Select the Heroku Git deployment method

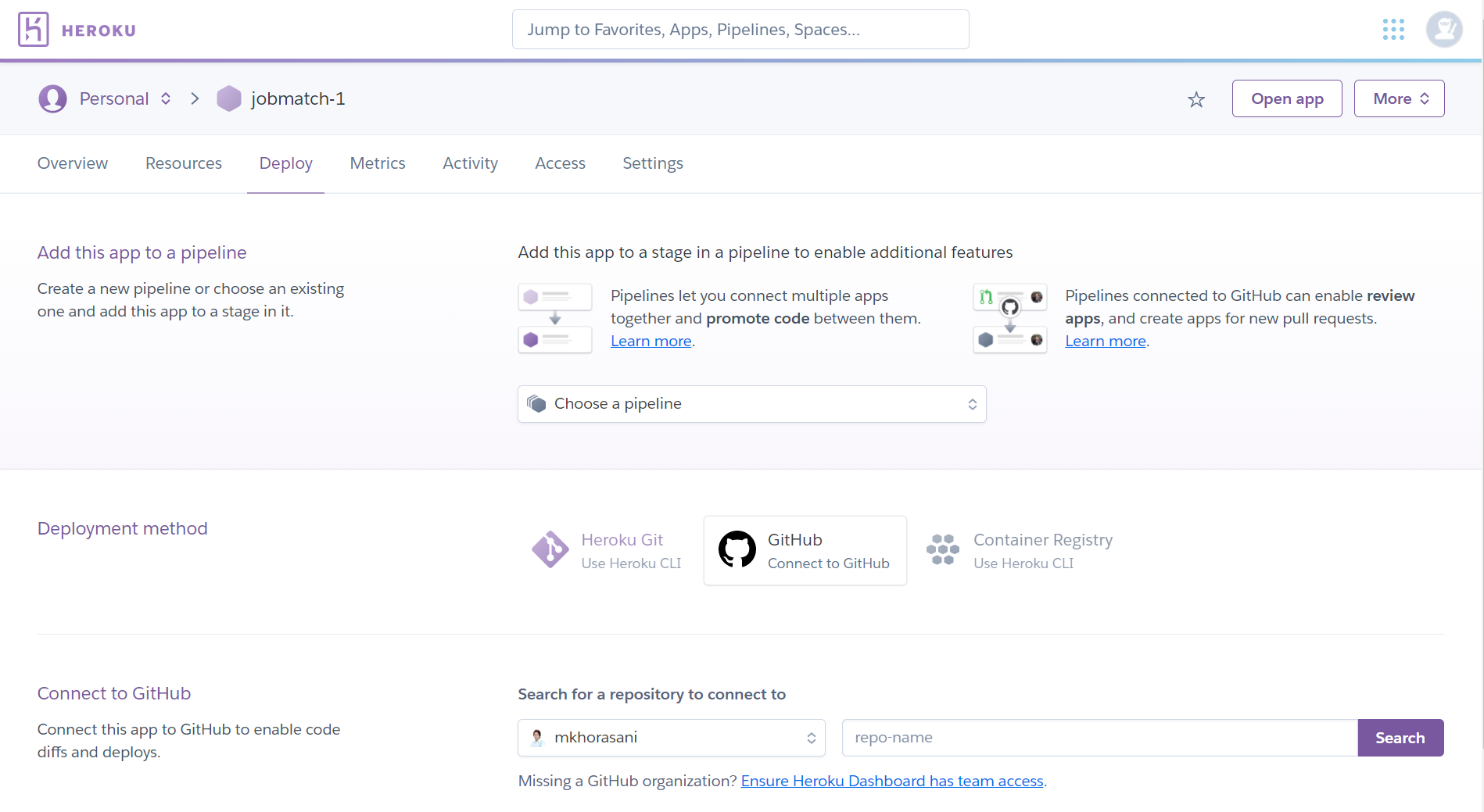[x=607, y=550]
